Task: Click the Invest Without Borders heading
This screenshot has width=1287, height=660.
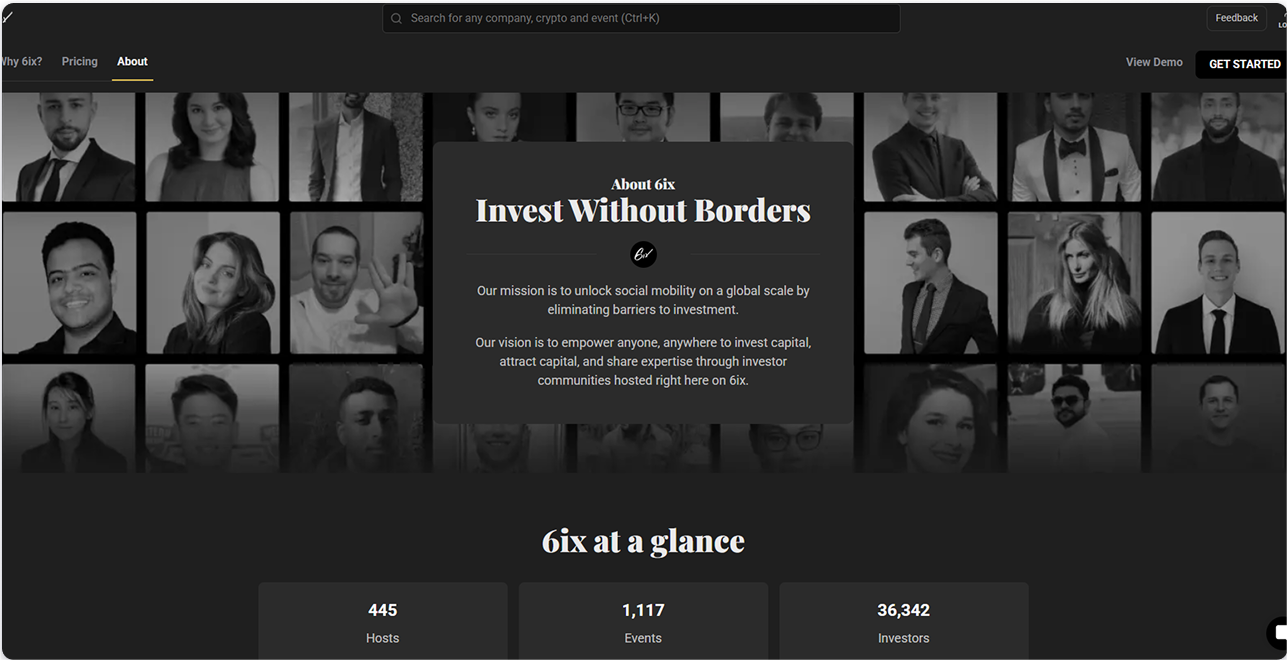Action: pyautogui.click(x=643, y=211)
